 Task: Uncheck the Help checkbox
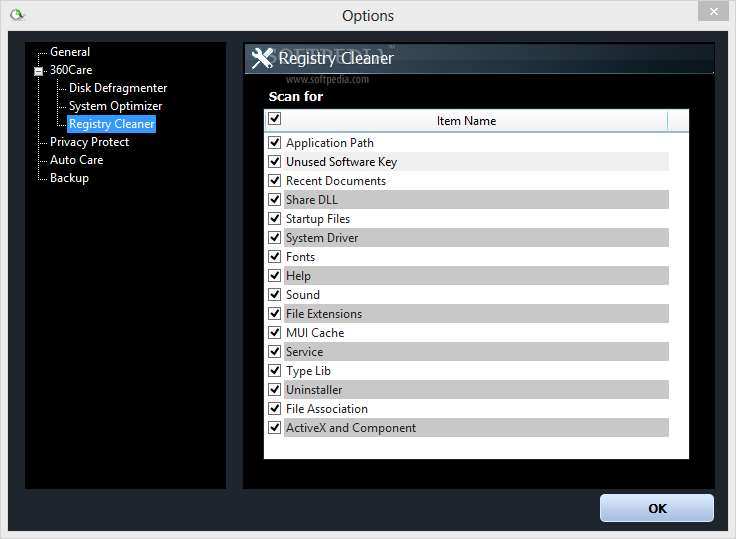(x=275, y=276)
